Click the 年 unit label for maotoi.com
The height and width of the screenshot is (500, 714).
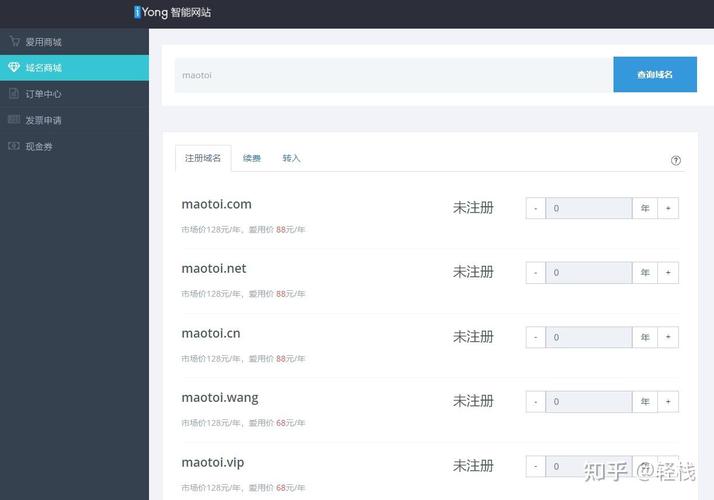pyautogui.click(x=645, y=208)
